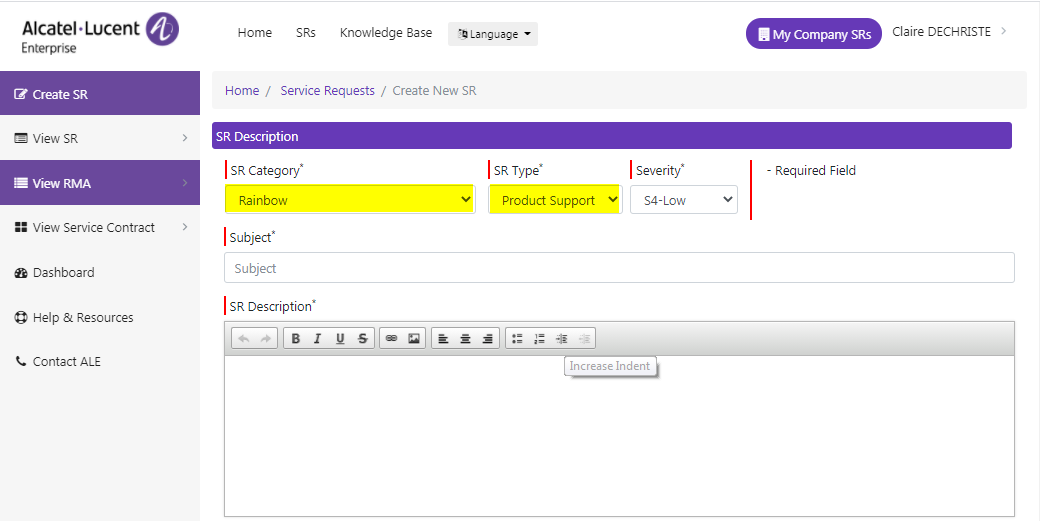Viewport: 1040px width, 521px height.
Task: Open the SR Category dropdown
Action: pos(350,200)
